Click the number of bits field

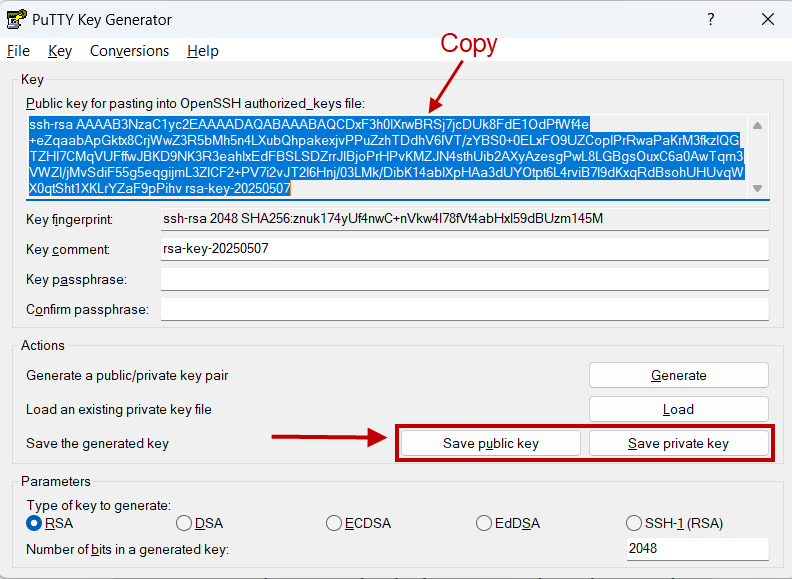(x=698, y=549)
